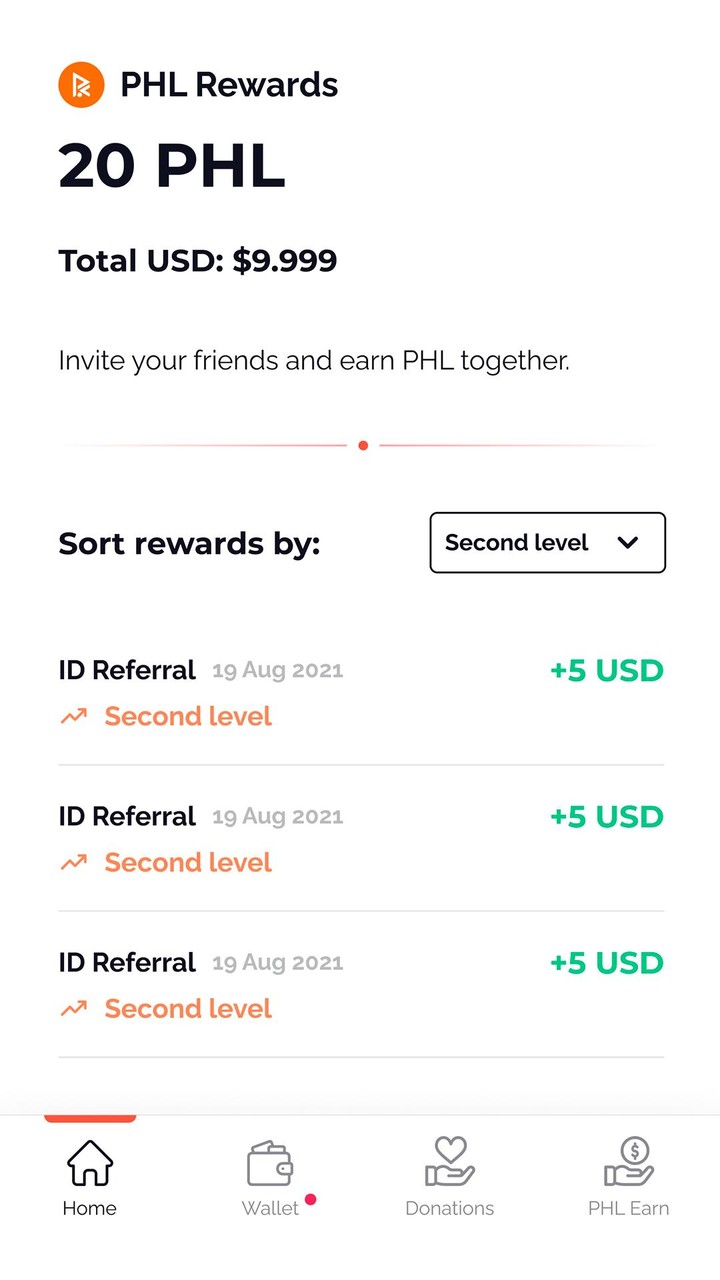Tap the trend arrow icon on second reward
The image size is (720, 1280).
click(74, 863)
